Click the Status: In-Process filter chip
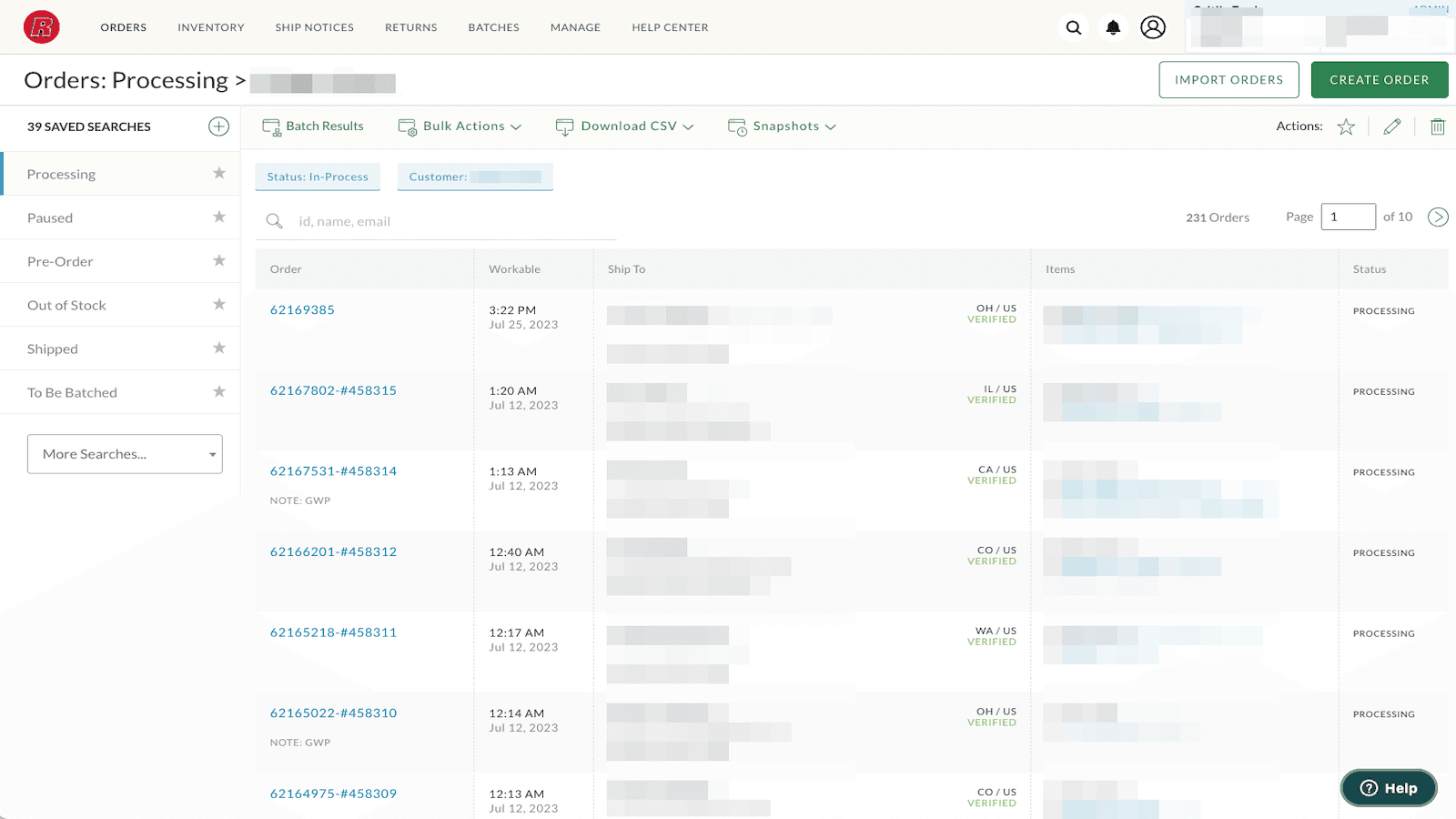Image resolution: width=1456 pixels, height=819 pixels. [x=318, y=177]
